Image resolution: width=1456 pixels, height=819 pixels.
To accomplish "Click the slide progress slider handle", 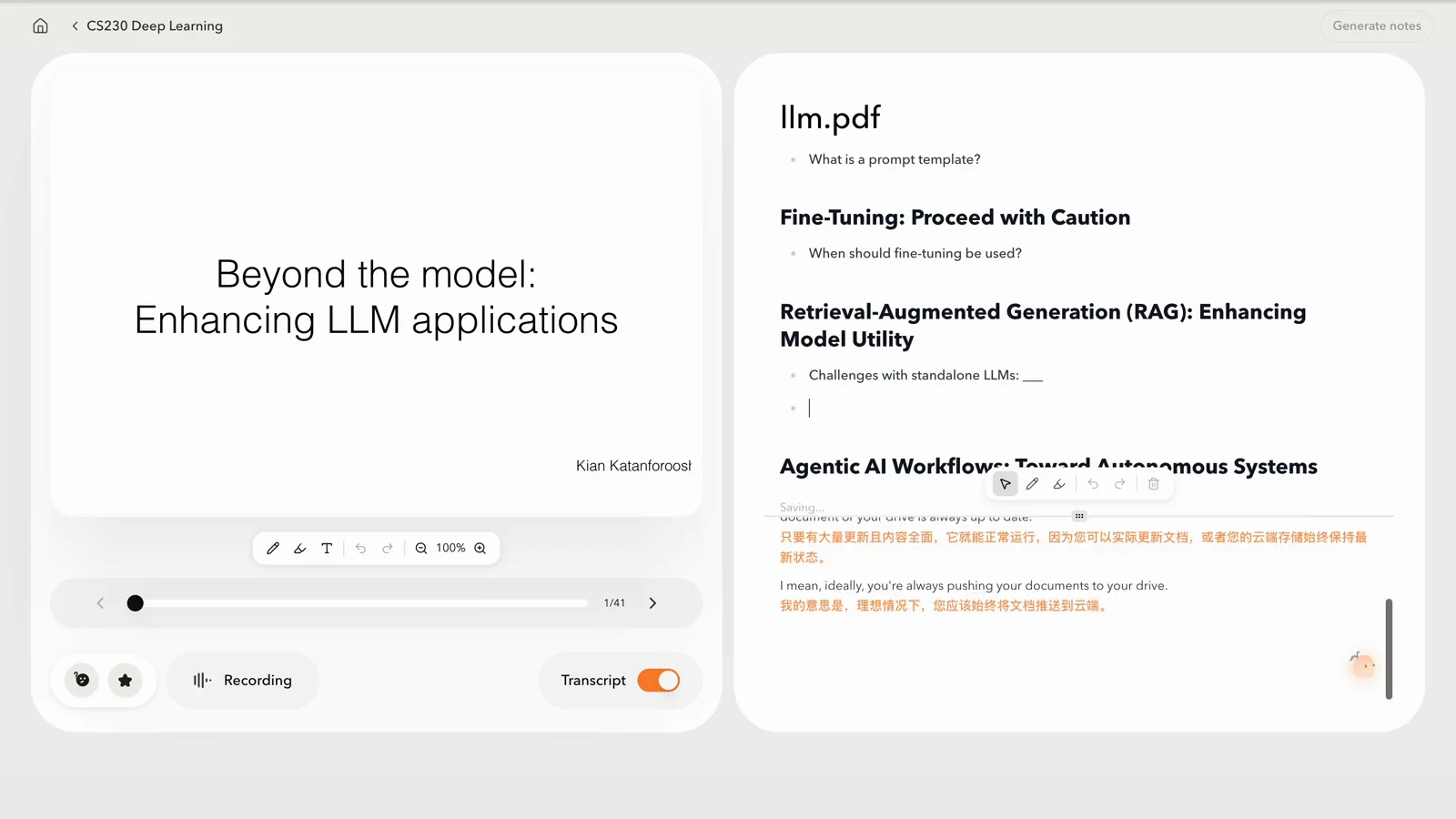I will click(x=135, y=602).
